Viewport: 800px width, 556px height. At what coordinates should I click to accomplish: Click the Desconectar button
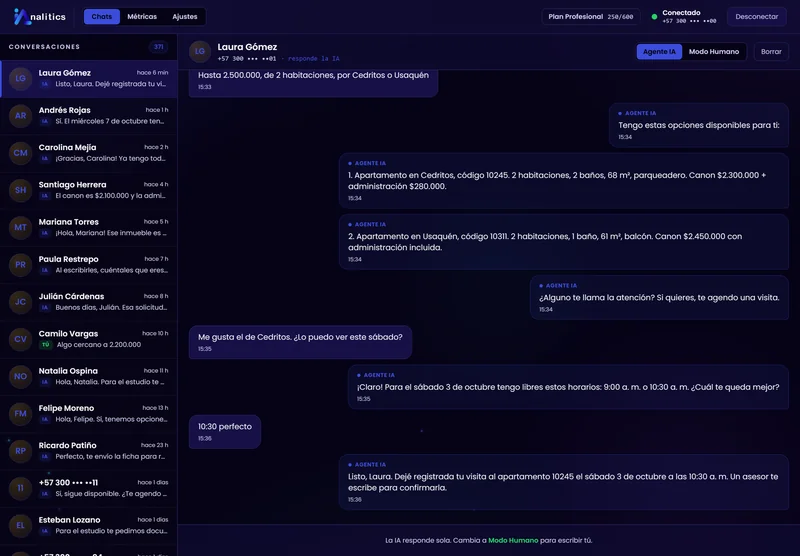pos(757,17)
